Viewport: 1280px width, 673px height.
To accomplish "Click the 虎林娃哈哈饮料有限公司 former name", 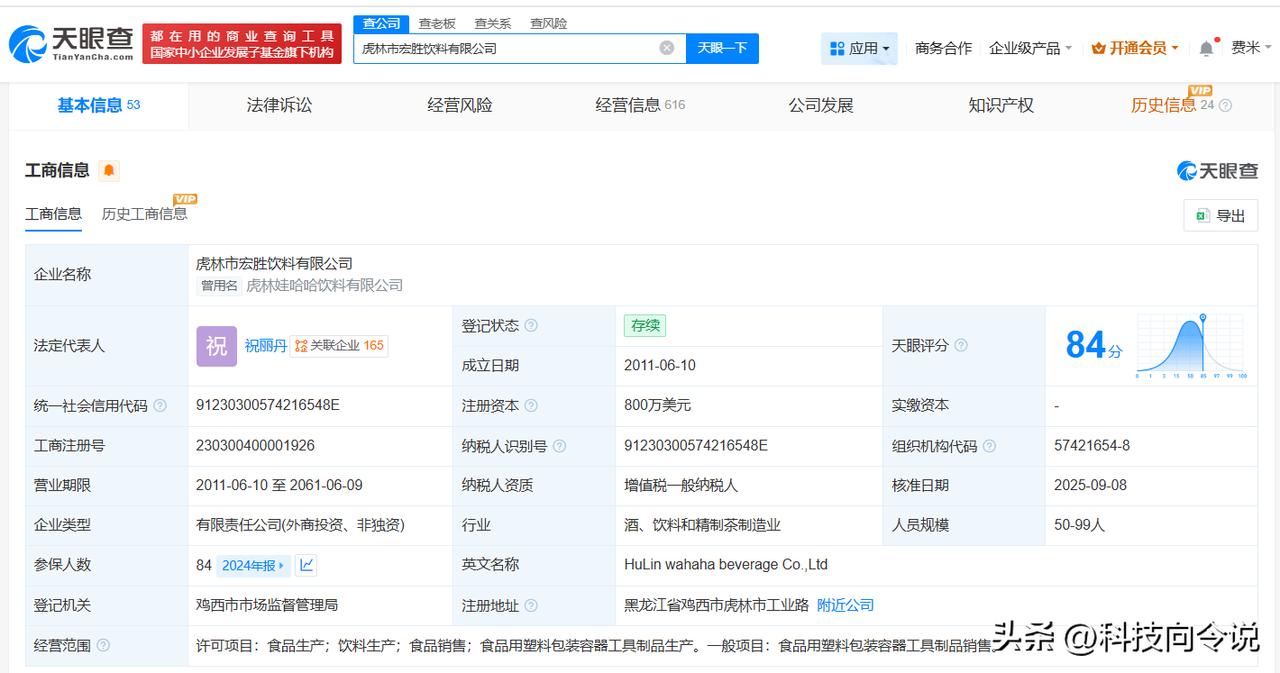I will [x=325, y=286].
